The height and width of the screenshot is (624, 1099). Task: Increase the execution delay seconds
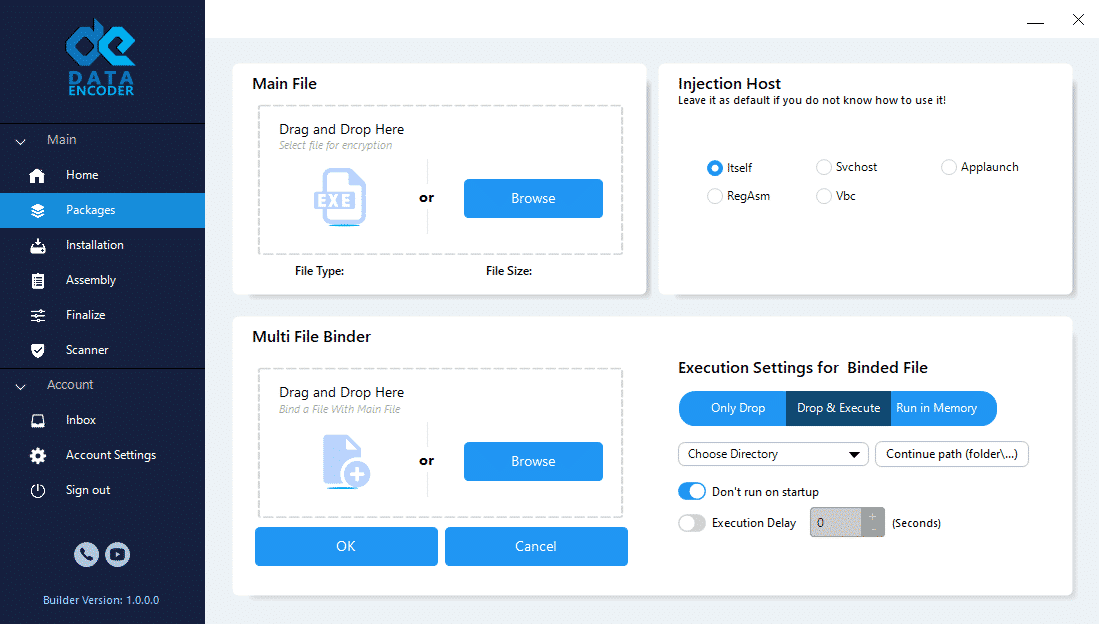(873, 515)
